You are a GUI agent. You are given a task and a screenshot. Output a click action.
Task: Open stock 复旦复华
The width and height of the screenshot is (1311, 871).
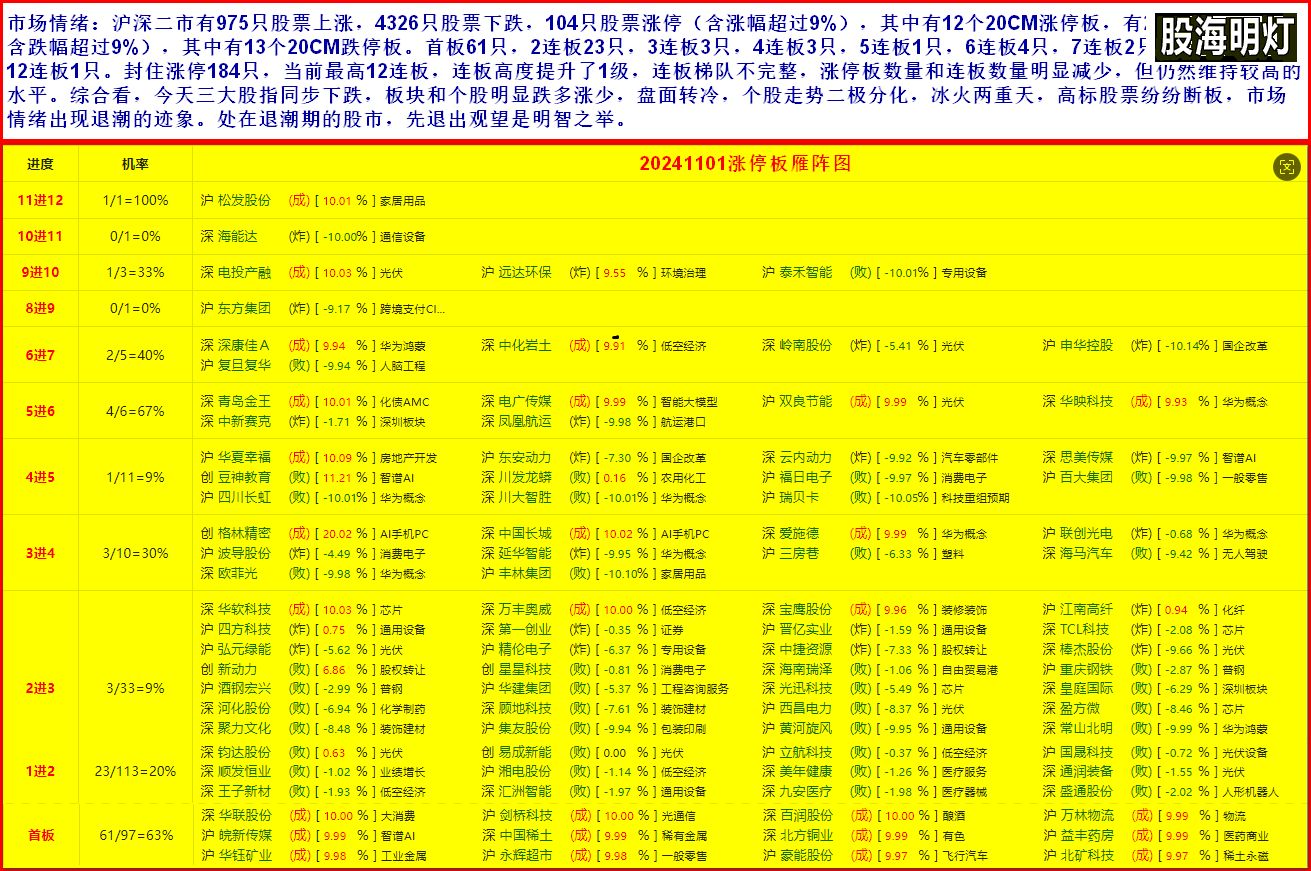pyautogui.click(x=244, y=365)
